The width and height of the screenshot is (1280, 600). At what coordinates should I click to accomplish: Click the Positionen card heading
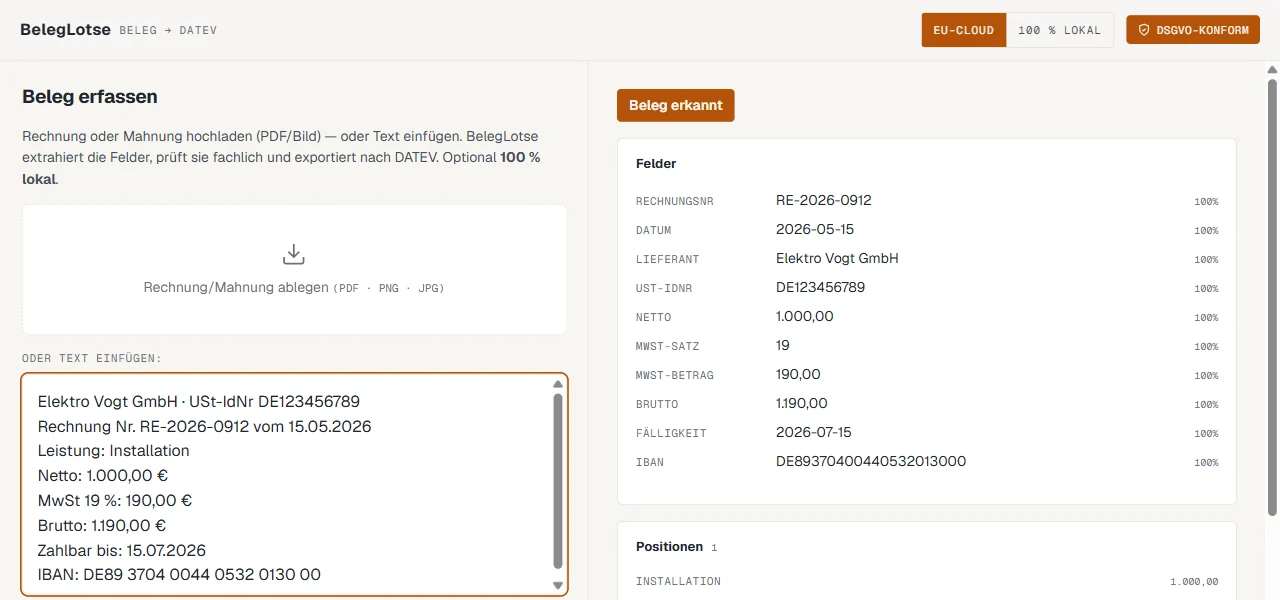[x=669, y=547]
